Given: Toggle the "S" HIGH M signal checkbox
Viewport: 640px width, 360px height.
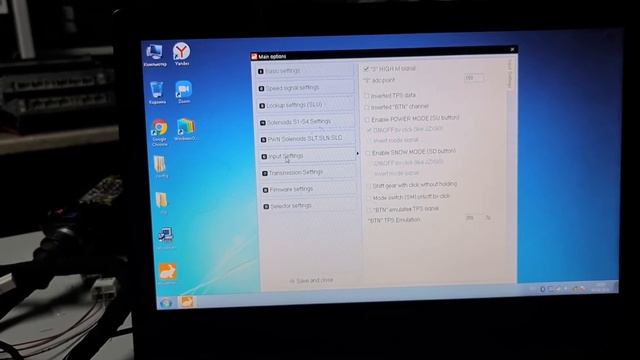Looking at the screenshot, I should (366, 69).
